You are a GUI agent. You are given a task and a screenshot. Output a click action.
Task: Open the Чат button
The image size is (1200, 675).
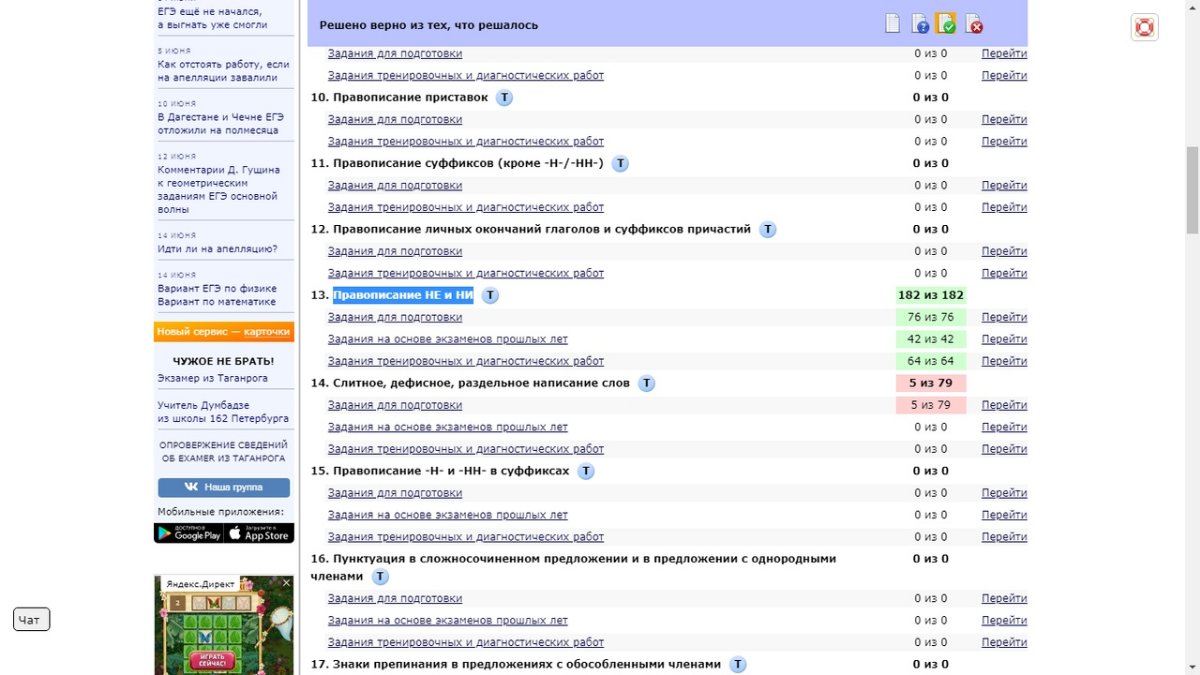pos(31,620)
